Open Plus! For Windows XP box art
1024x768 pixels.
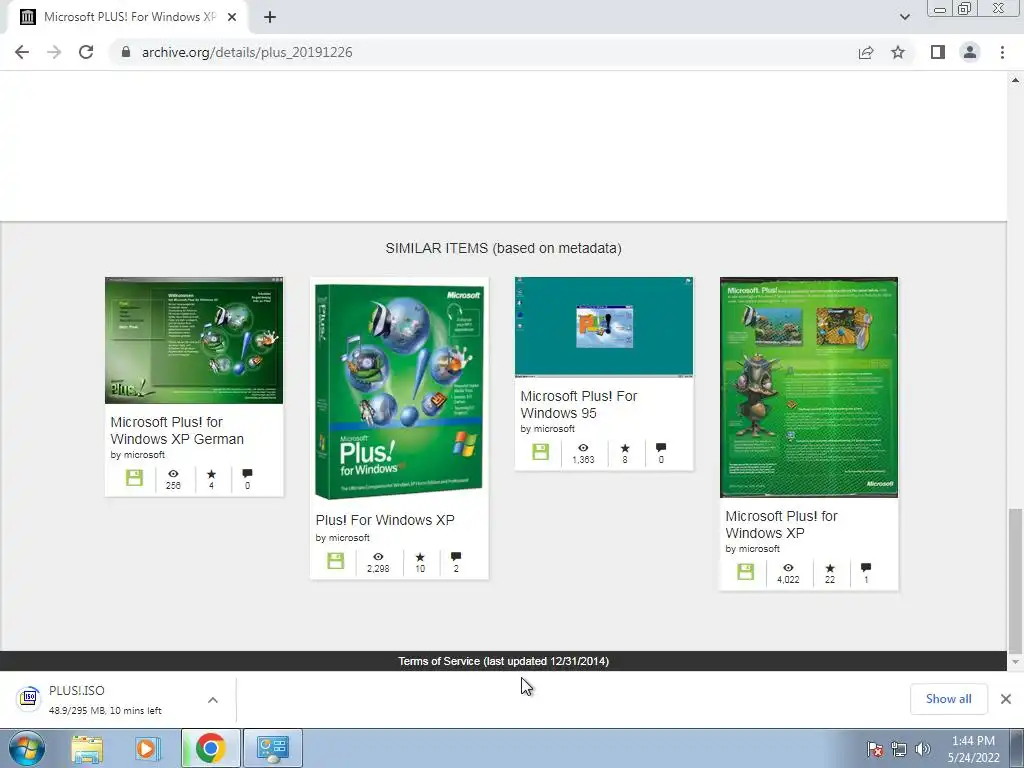tap(399, 391)
